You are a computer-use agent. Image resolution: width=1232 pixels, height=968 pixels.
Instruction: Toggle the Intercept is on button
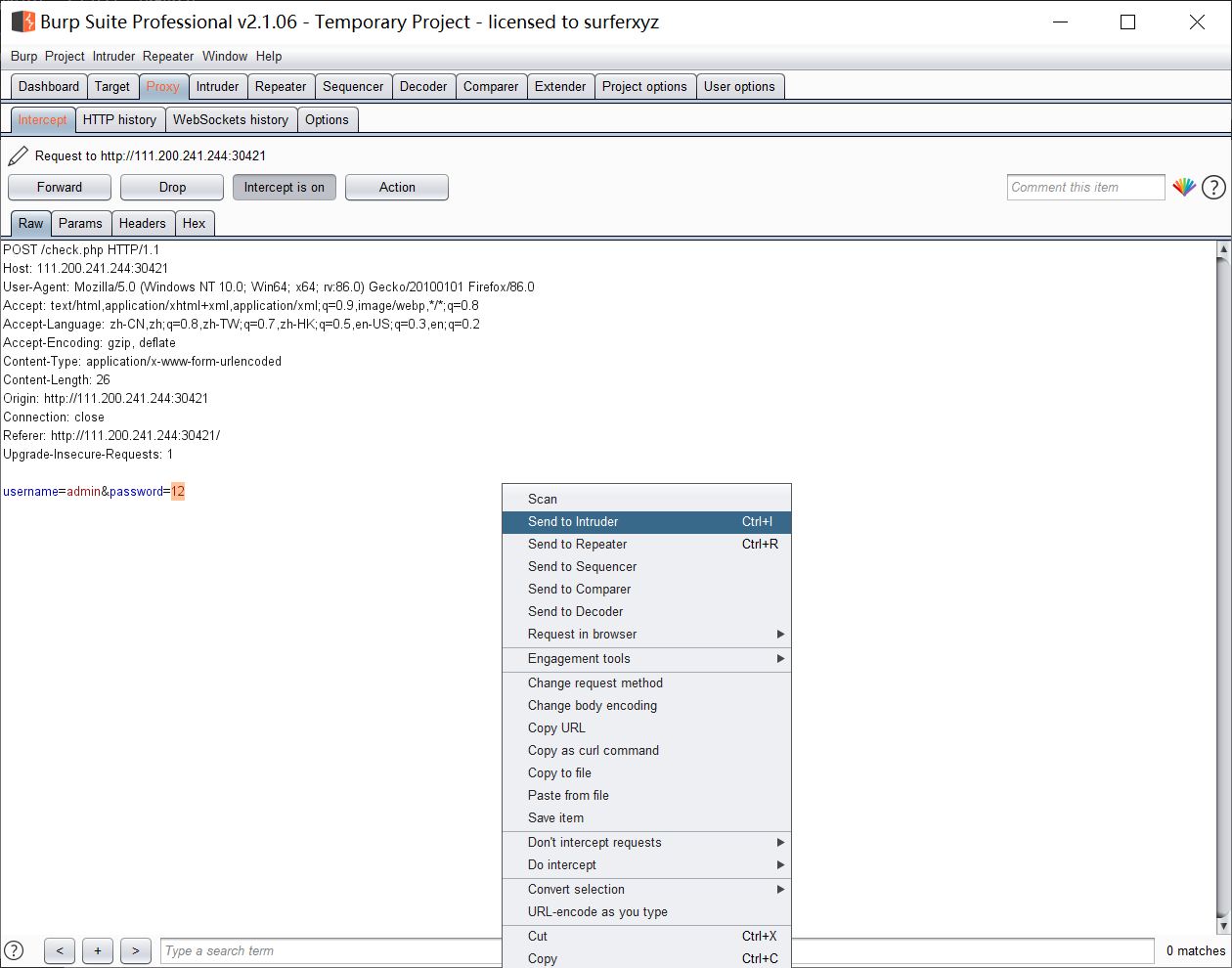click(x=285, y=187)
